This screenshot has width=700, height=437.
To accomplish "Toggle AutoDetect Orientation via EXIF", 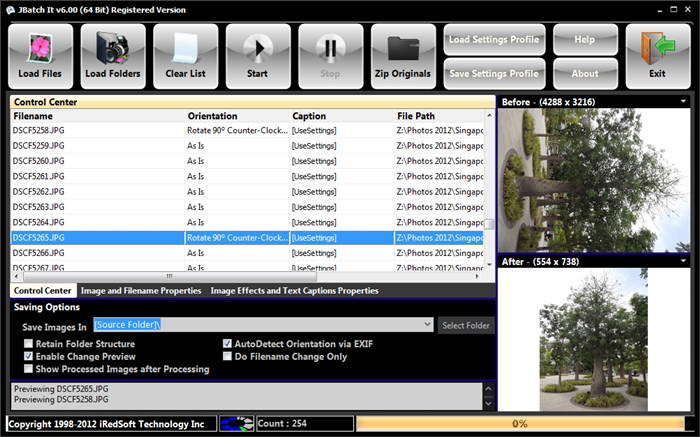I will click(x=227, y=344).
